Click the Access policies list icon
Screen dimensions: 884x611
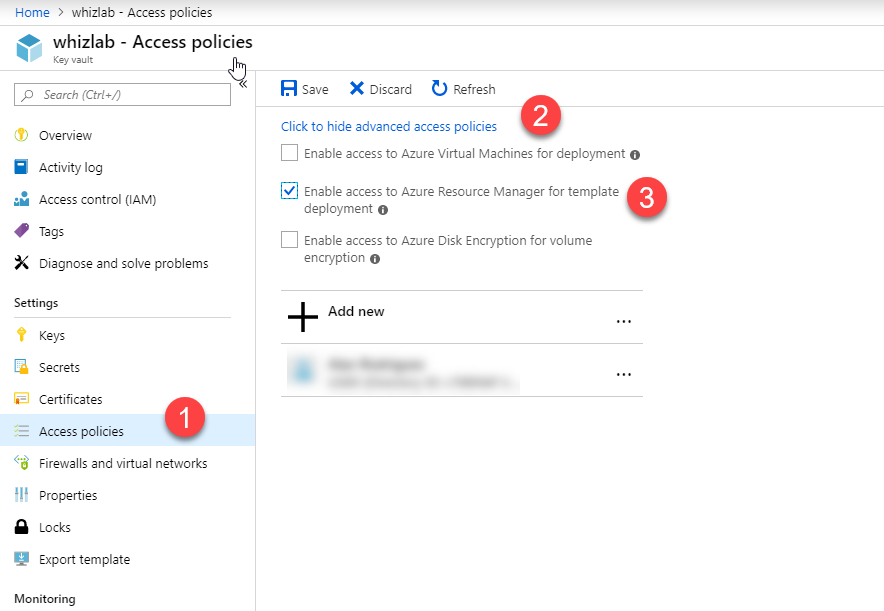pyautogui.click(x=21, y=431)
